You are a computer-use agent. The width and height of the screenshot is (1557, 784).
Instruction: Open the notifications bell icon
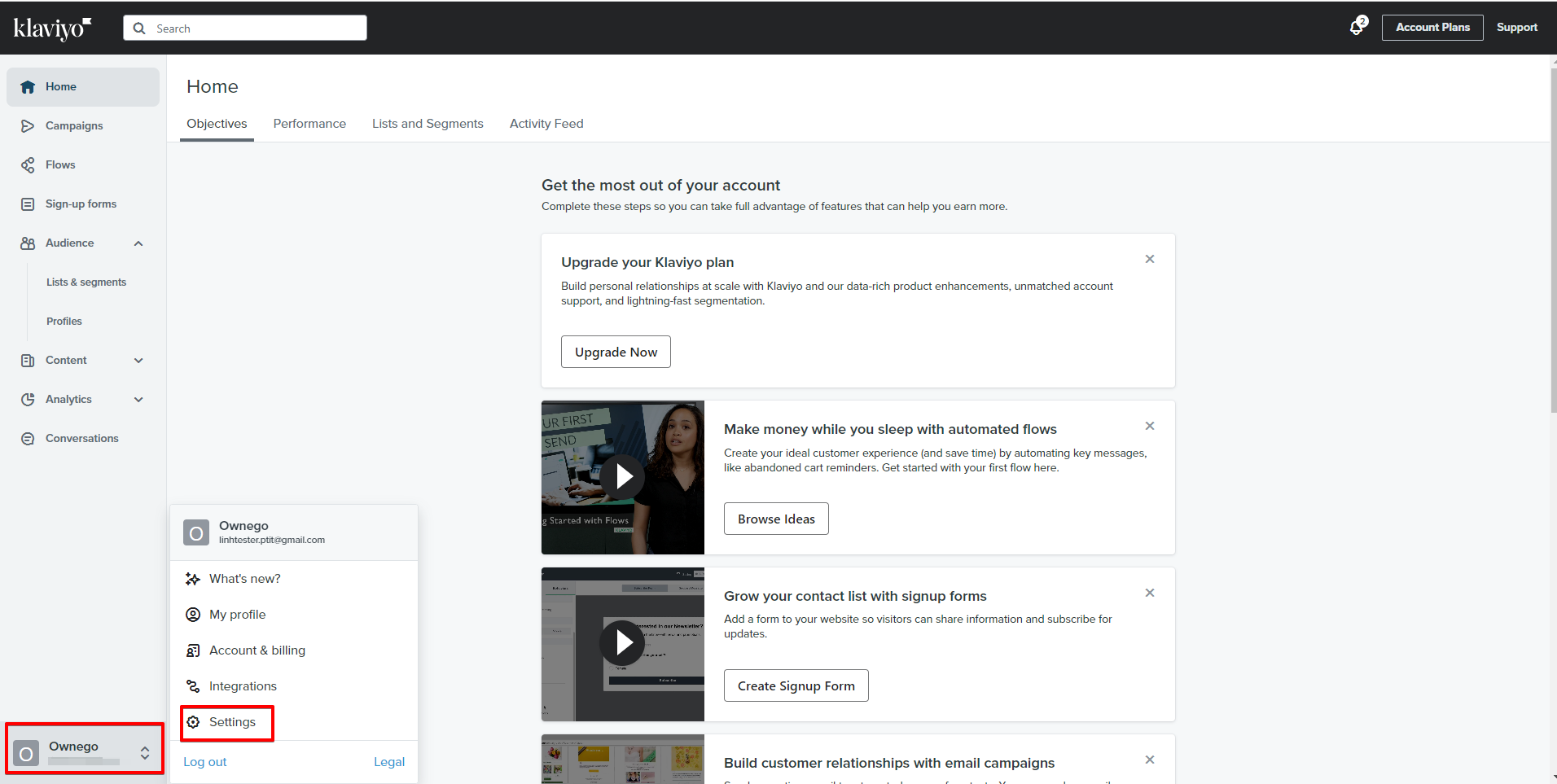[x=1357, y=27]
